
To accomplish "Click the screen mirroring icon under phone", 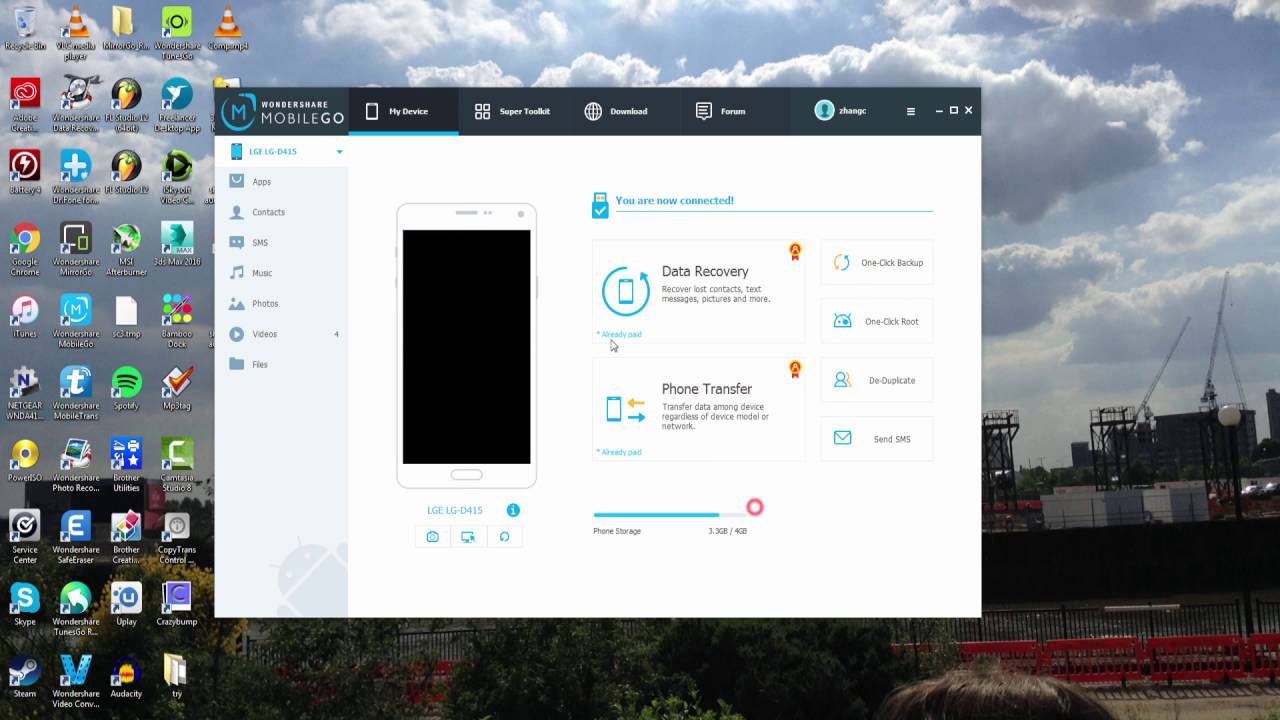I will pos(468,537).
